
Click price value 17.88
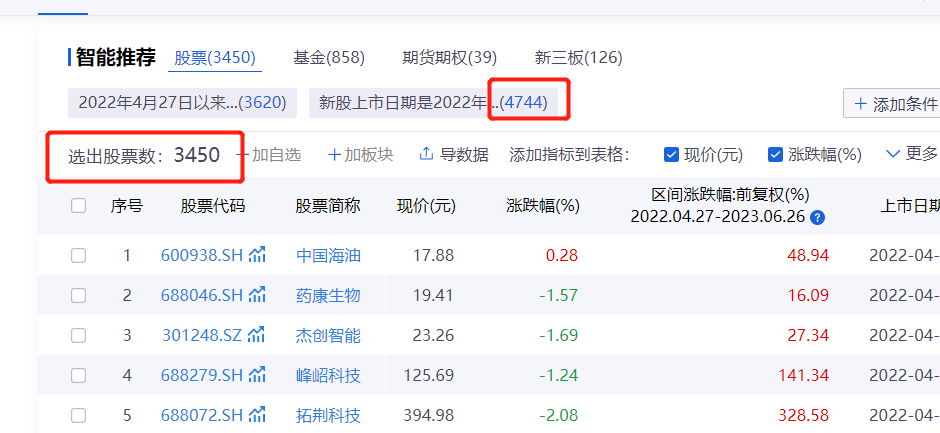(433, 255)
